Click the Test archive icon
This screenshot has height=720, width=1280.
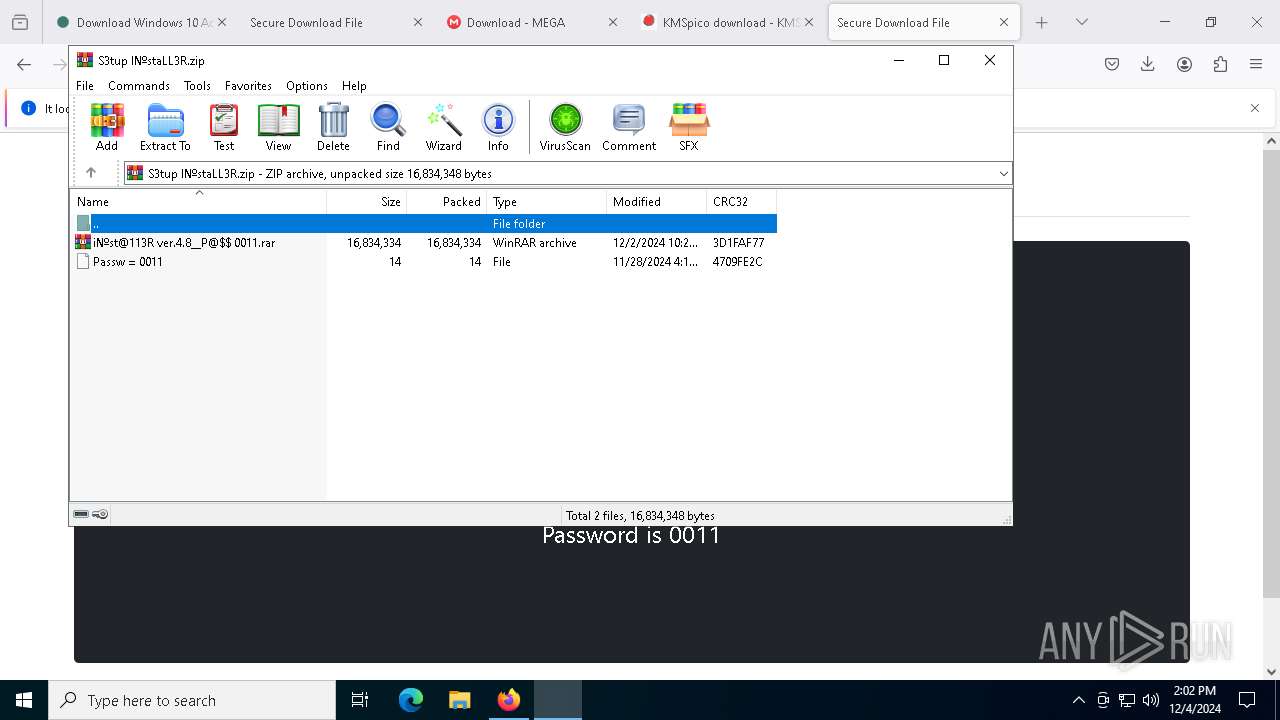(224, 127)
